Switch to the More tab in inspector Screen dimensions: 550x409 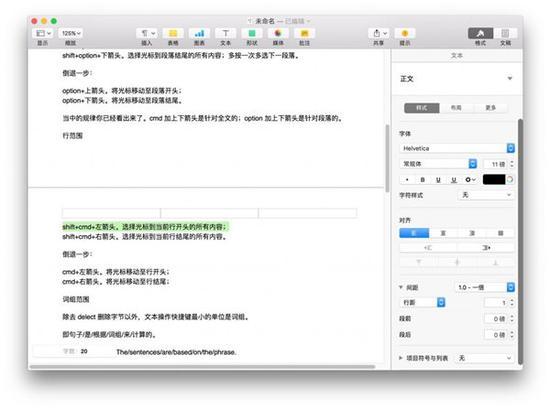(x=490, y=108)
